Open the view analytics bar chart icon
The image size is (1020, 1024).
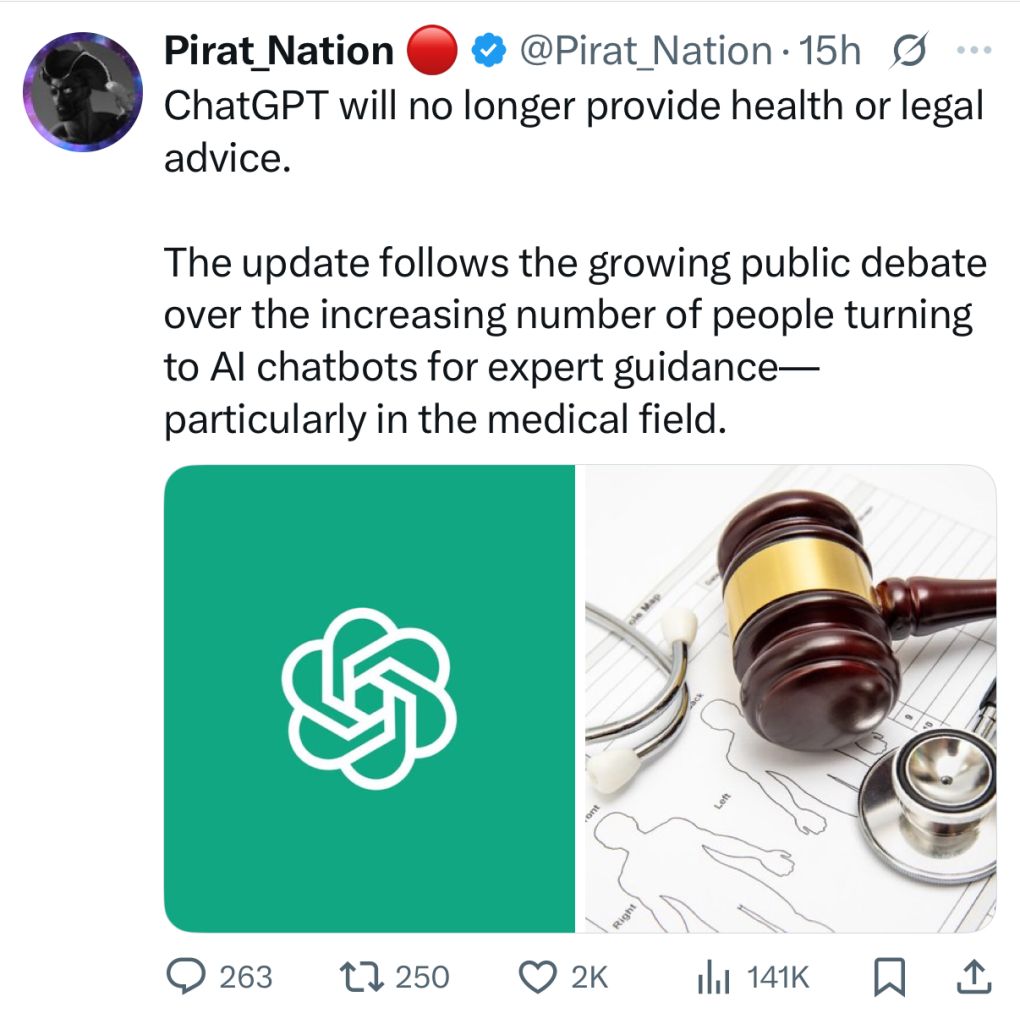(714, 976)
